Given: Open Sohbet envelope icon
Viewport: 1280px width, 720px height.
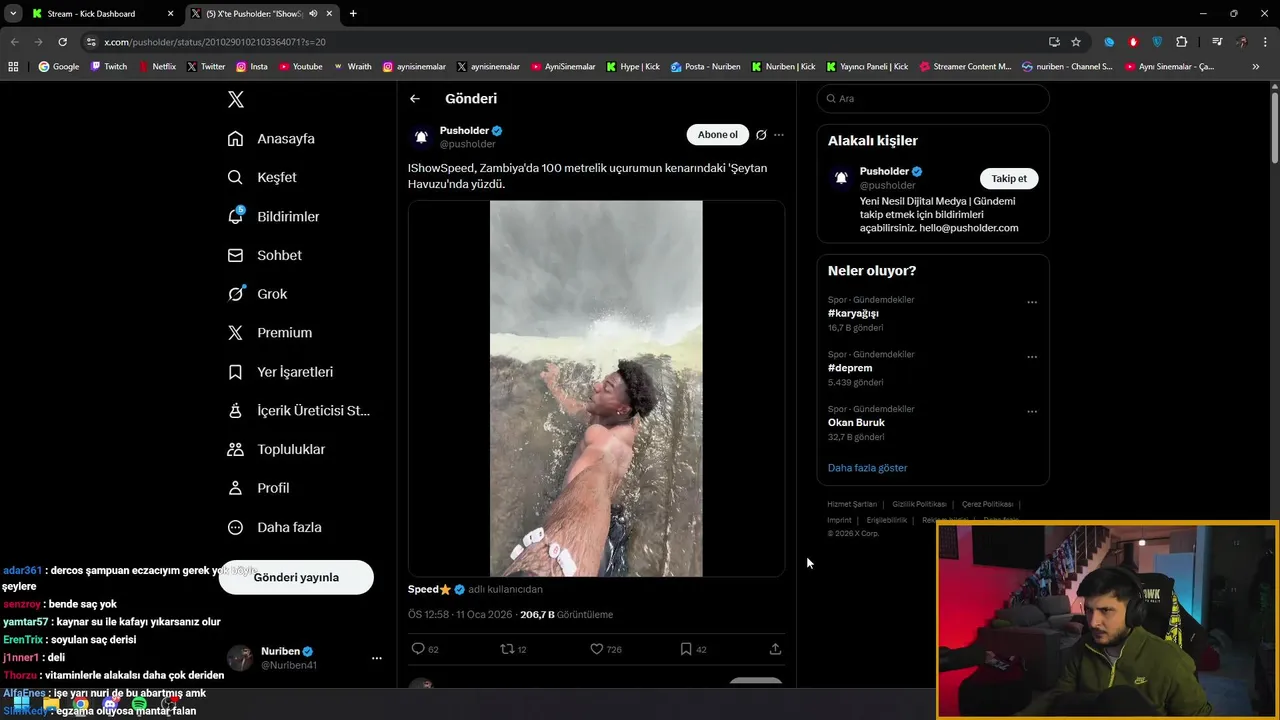Looking at the screenshot, I should 235,255.
